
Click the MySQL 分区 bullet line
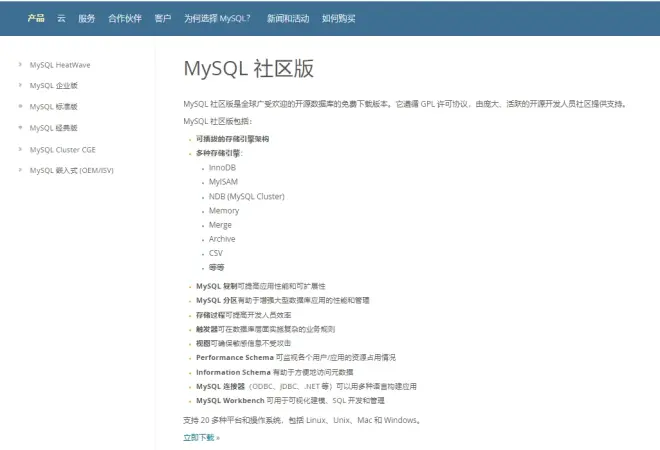(x=282, y=301)
